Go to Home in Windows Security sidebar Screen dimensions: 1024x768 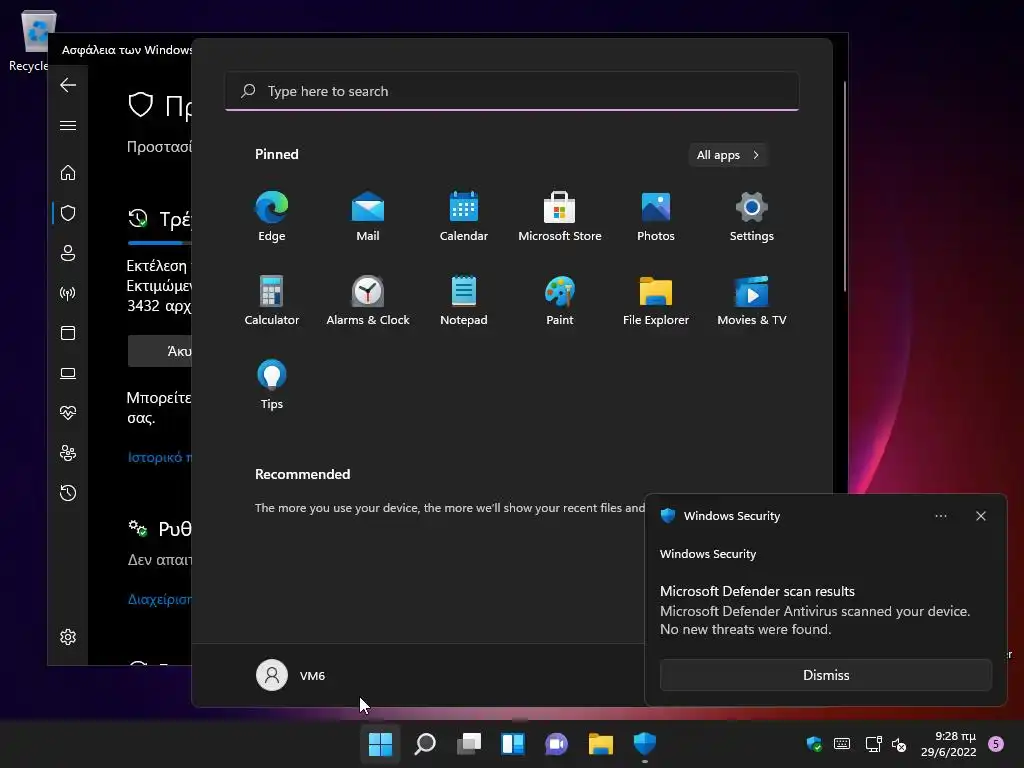(68, 173)
